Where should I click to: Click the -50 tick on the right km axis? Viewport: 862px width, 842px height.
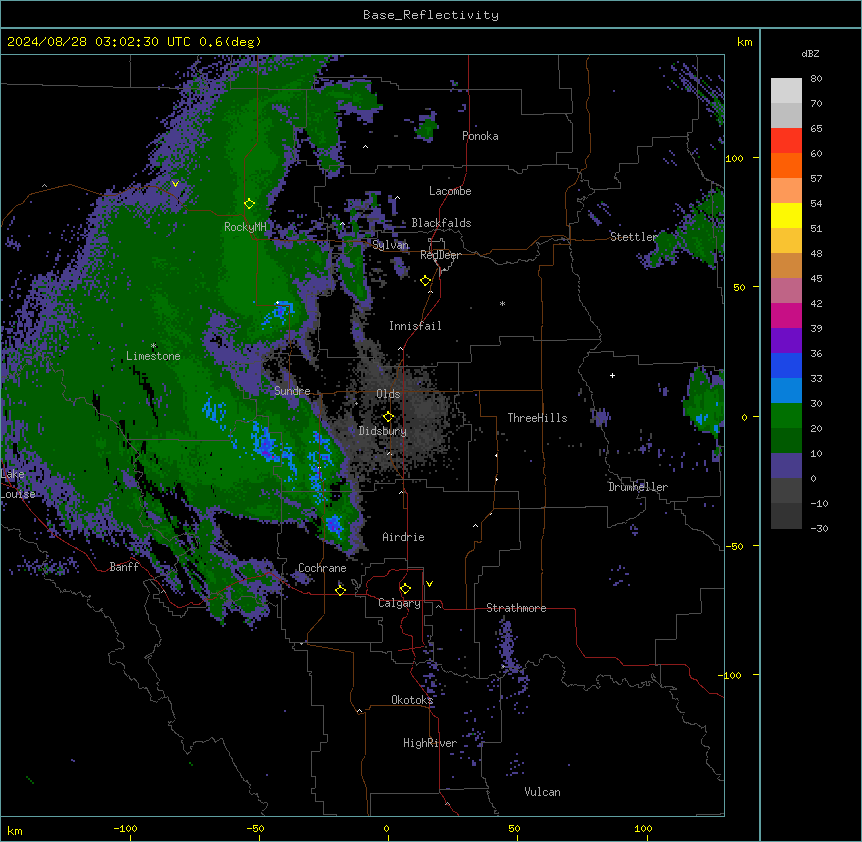tap(734, 546)
